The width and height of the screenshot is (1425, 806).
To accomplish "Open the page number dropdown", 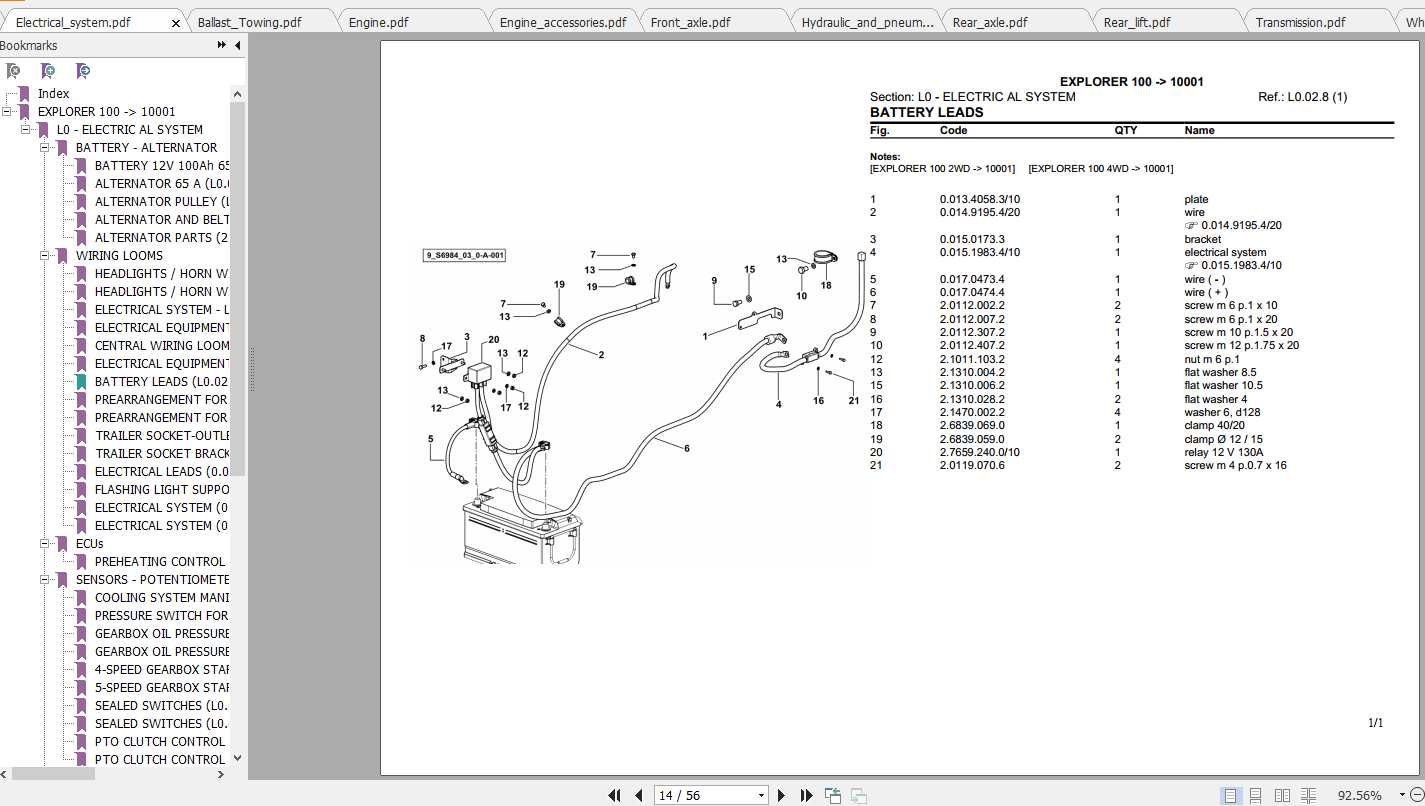I will click(761, 796).
